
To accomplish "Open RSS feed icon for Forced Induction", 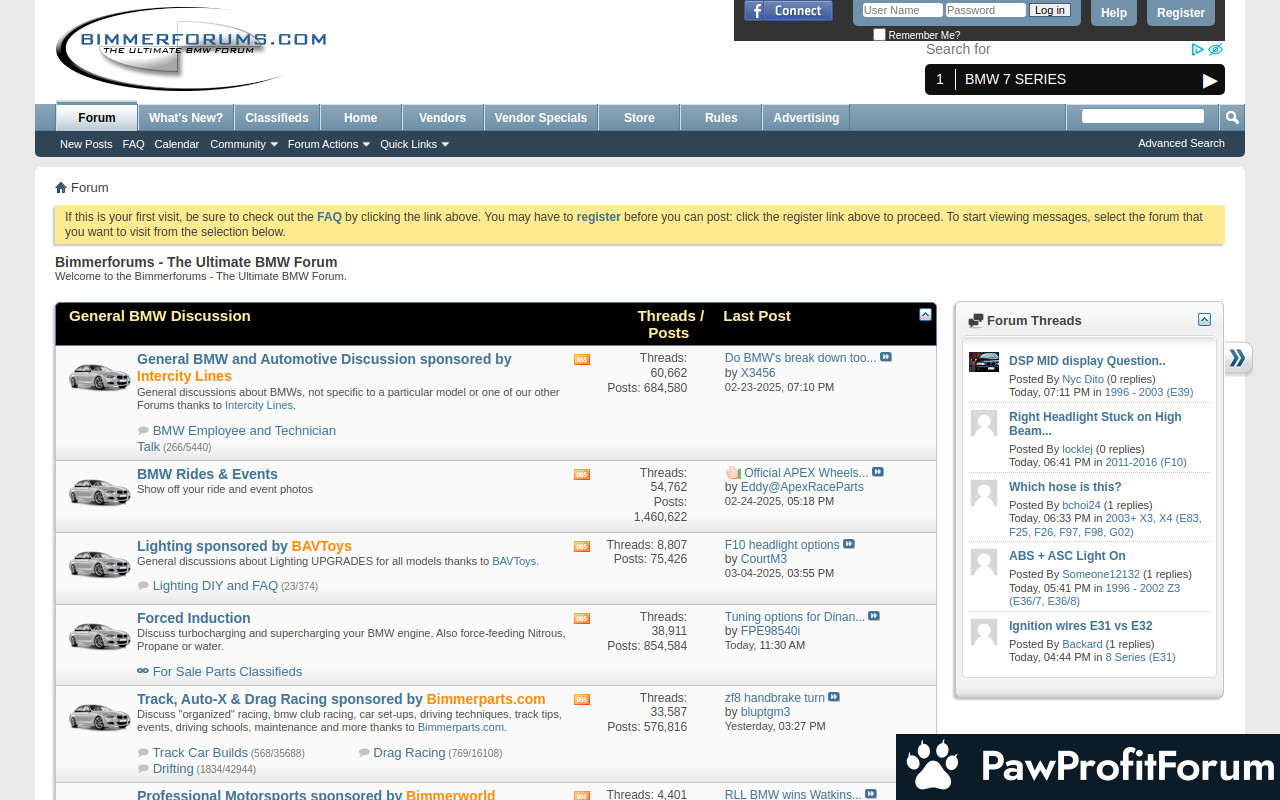I will point(582,619).
